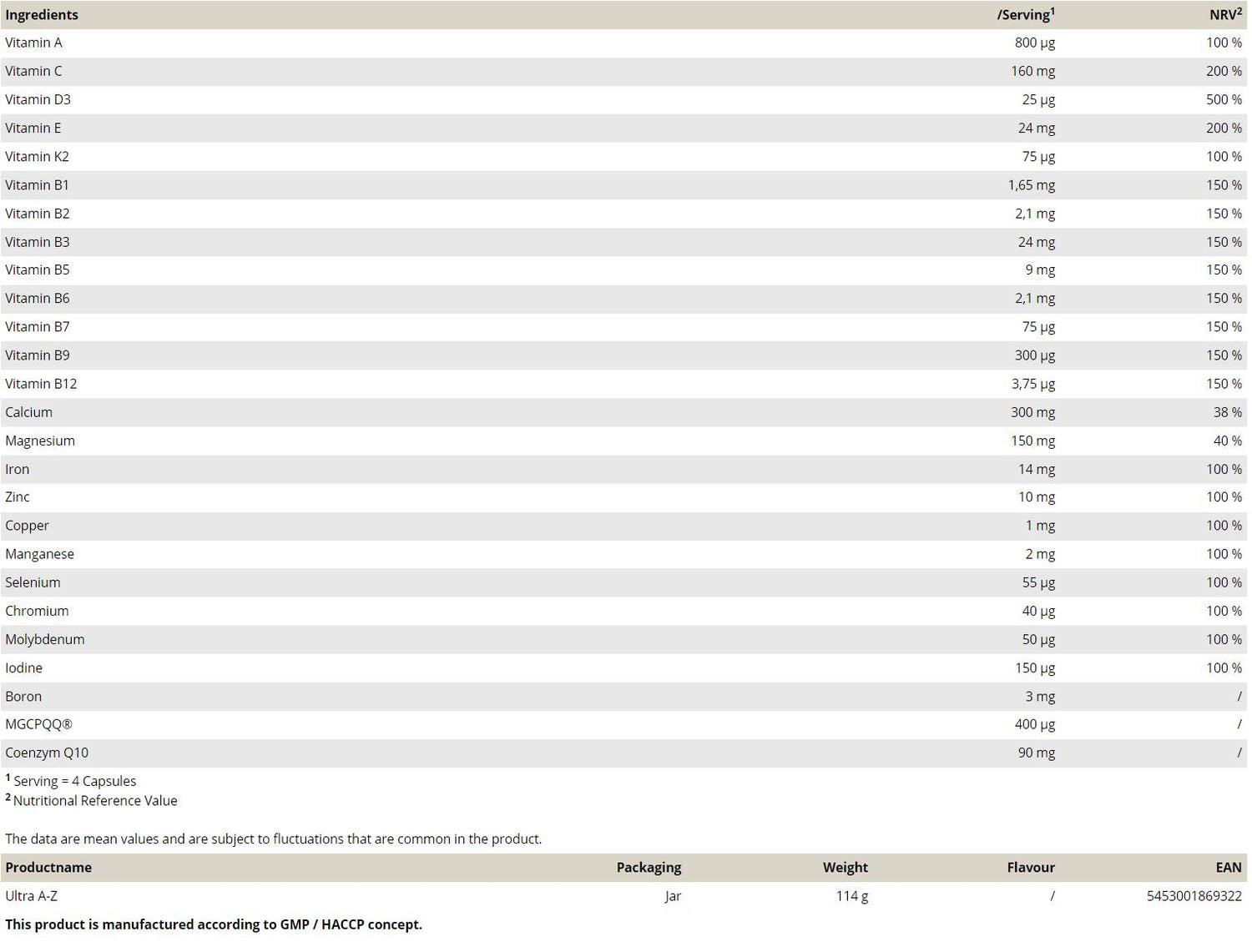Click the Vitamin B12 serving amount 3,75 µg
Viewport: 1252px width, 952px height.
click(x=1032, y=384)
